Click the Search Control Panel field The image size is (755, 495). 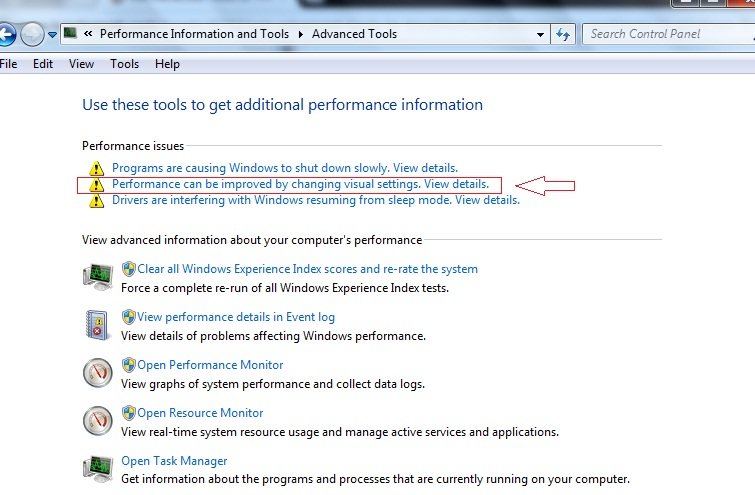[665, 34]
